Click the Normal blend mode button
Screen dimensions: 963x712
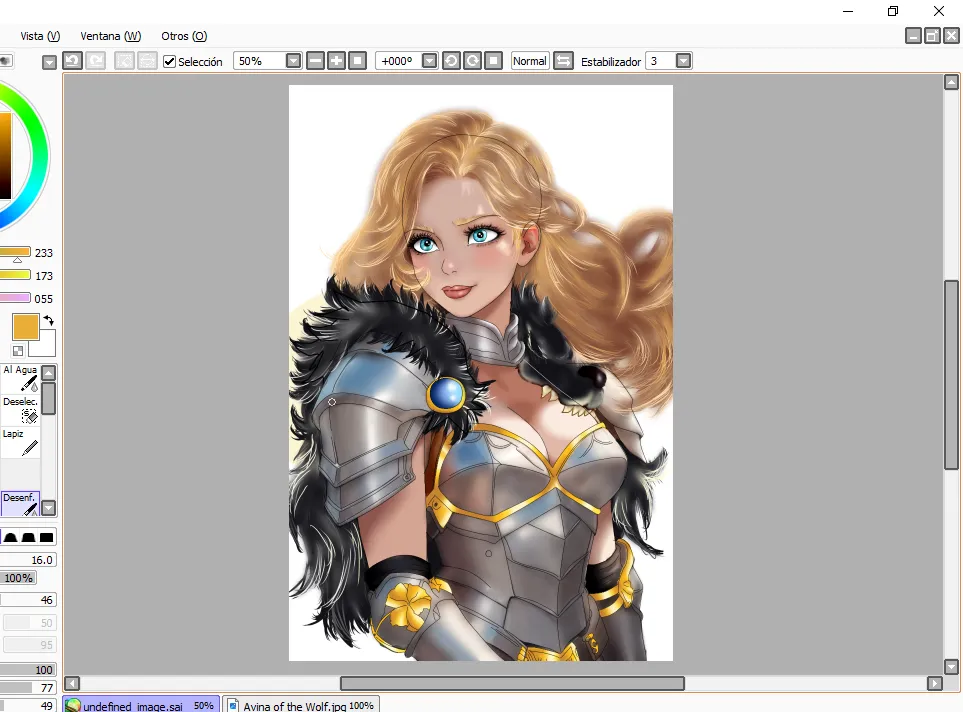(x=529, y=61)
